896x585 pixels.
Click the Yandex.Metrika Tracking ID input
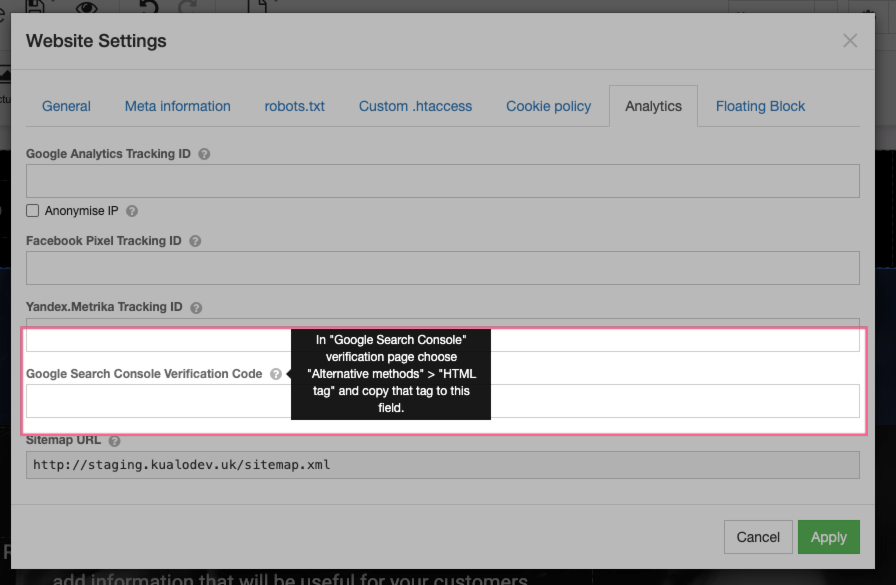coord(443,335)
